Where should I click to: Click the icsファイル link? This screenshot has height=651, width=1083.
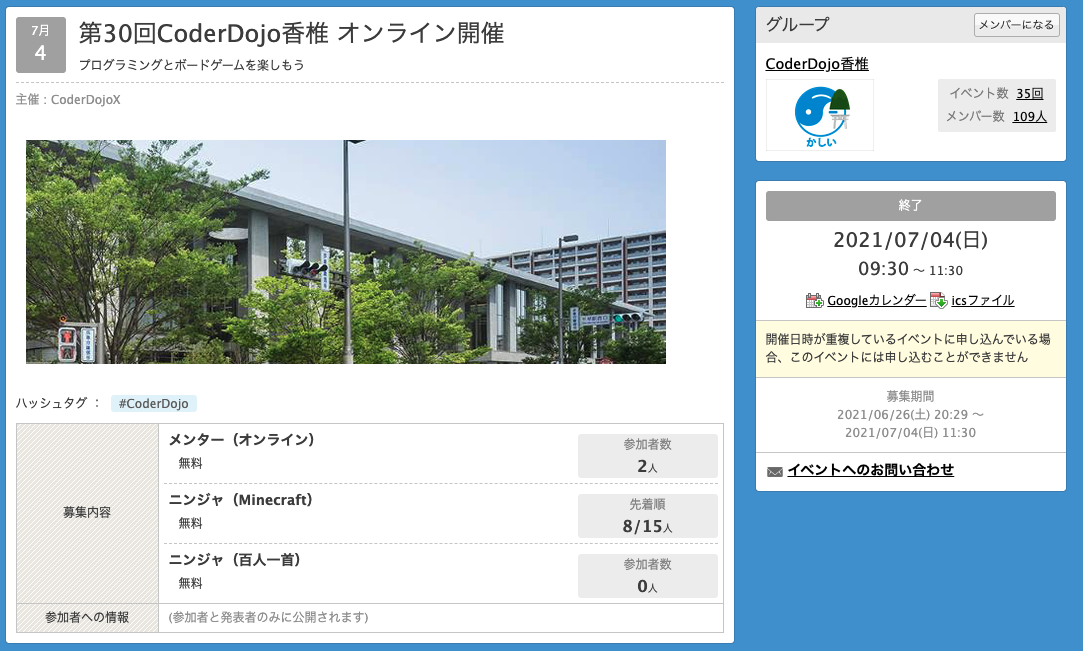click(982, 300)
